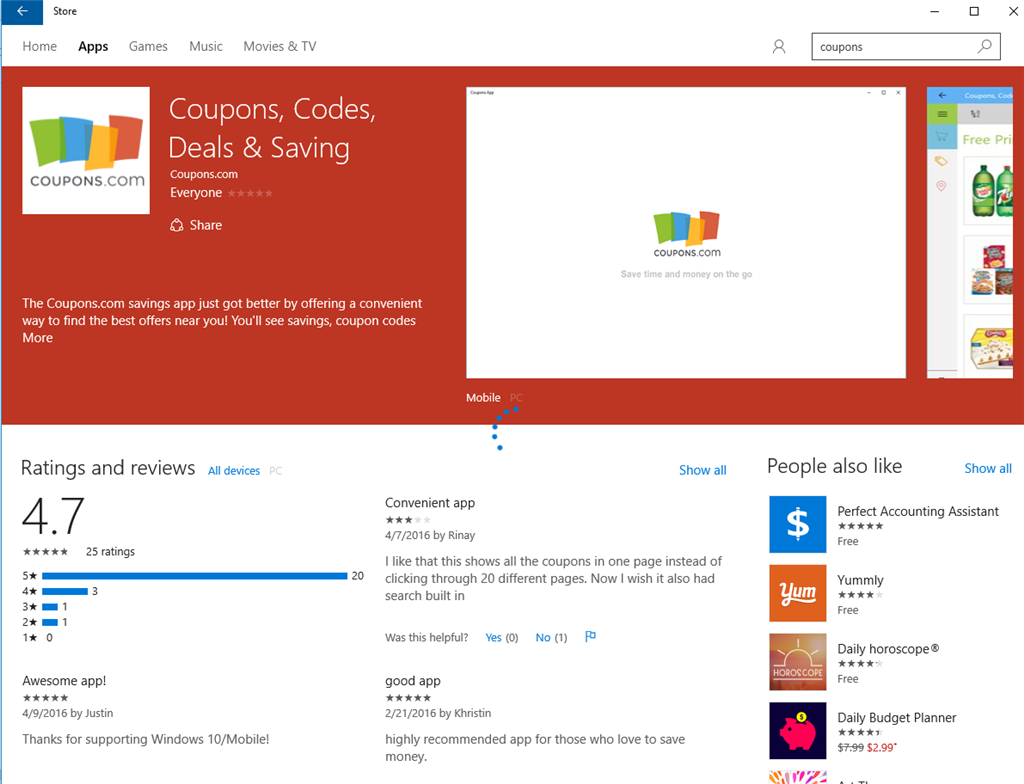Go to the Music tab
This screenshot has height=784, width=1024.
206,46
